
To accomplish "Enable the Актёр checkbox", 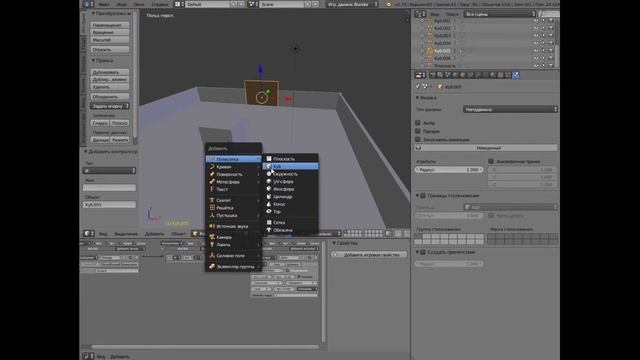I will [x=418, y=123].
